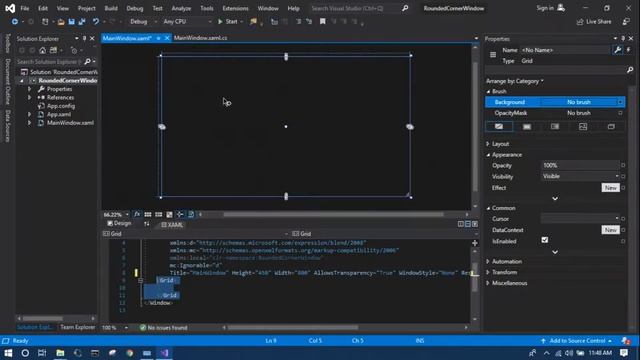
Task: Click the Open File folder icon
Action: pos(61,22)
